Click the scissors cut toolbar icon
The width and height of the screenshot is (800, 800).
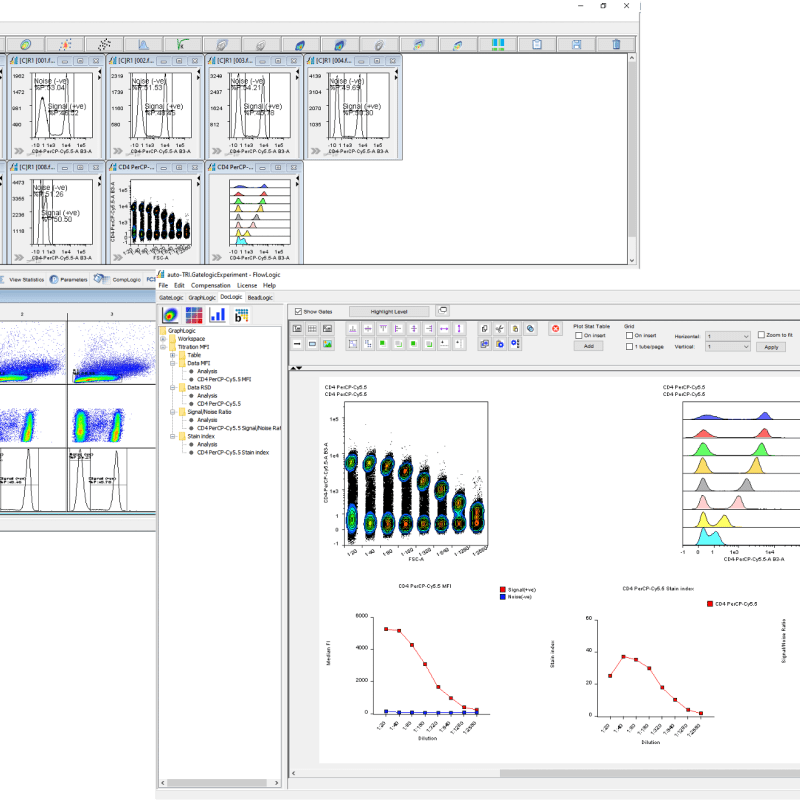(500, 330)
